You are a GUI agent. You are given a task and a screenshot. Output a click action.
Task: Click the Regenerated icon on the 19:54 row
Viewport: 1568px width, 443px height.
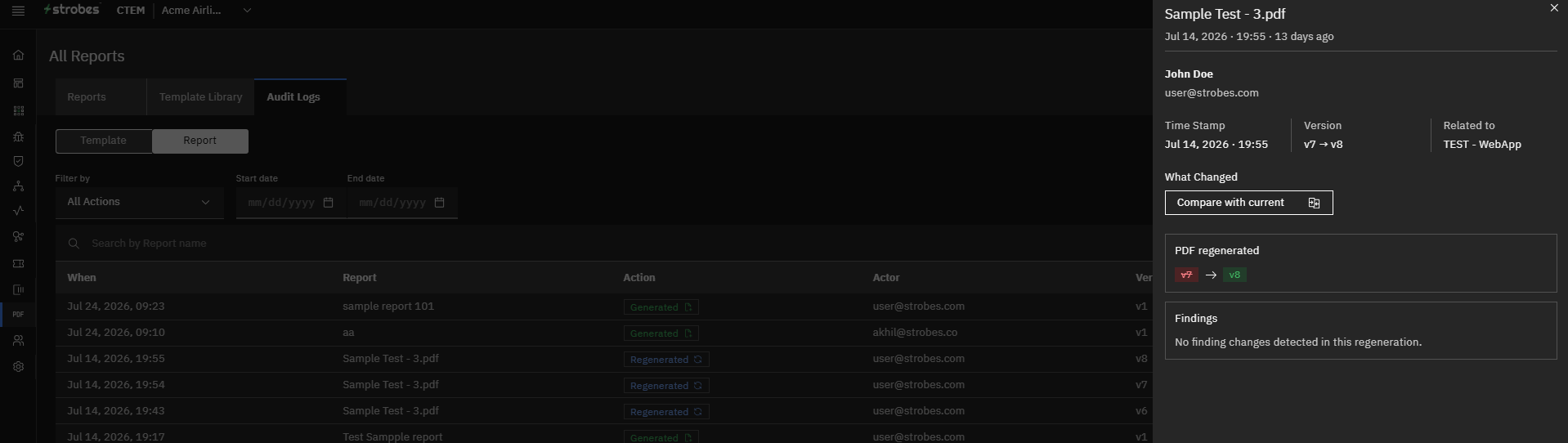click(698, 386)
